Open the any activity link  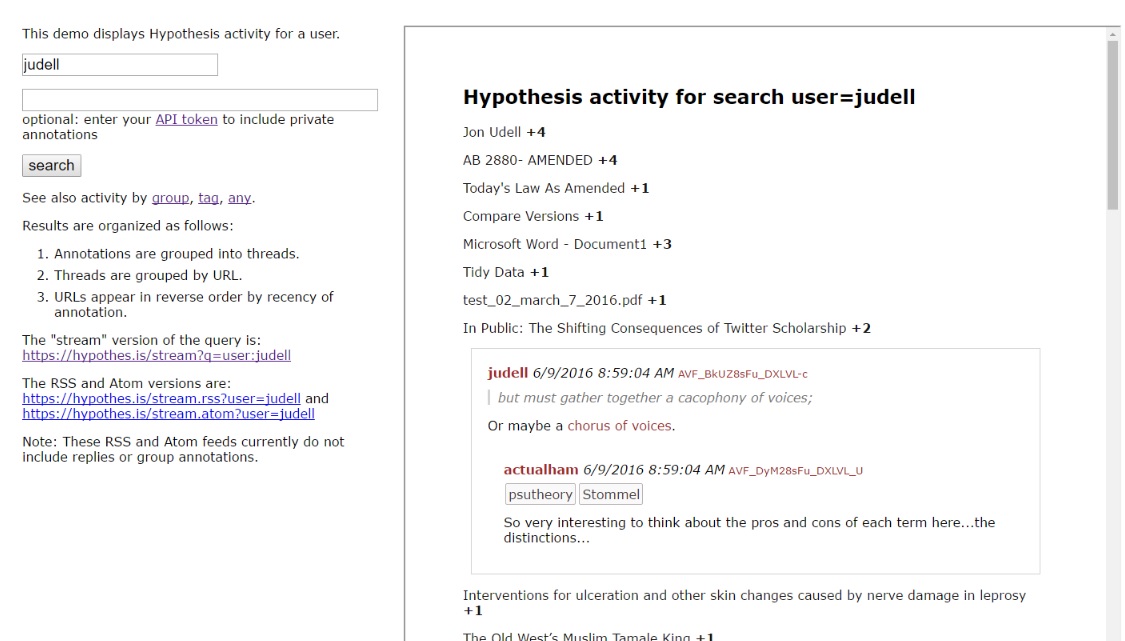click(x=240, y=197)
